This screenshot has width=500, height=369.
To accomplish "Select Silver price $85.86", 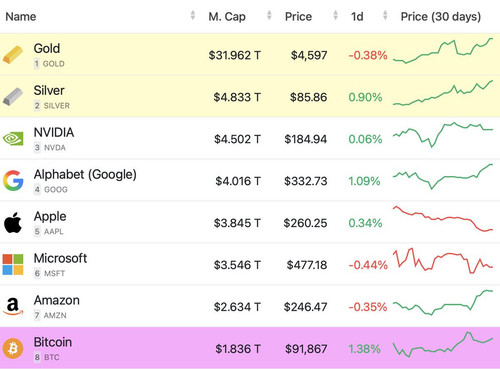I will (308, 97).
